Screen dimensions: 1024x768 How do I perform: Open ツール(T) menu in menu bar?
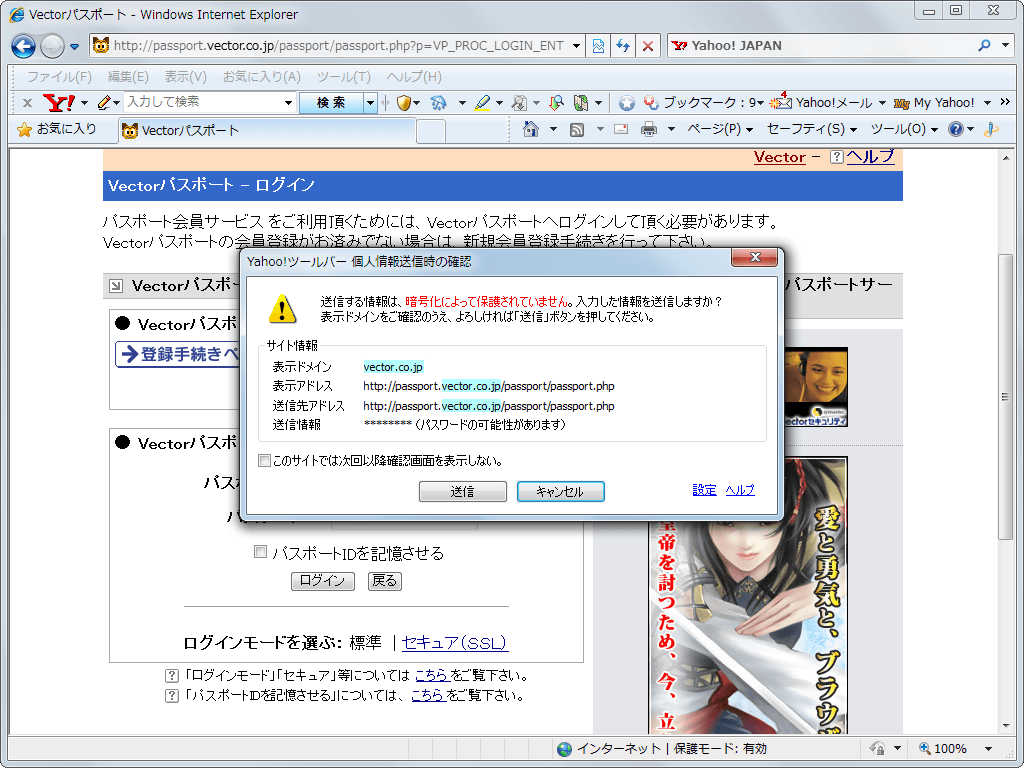344,76
